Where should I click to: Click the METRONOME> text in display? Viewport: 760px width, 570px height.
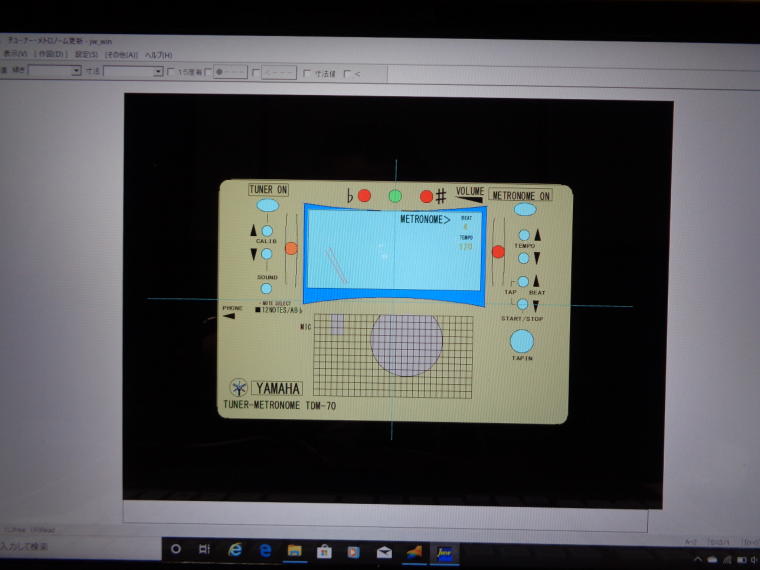coord(425,220)
